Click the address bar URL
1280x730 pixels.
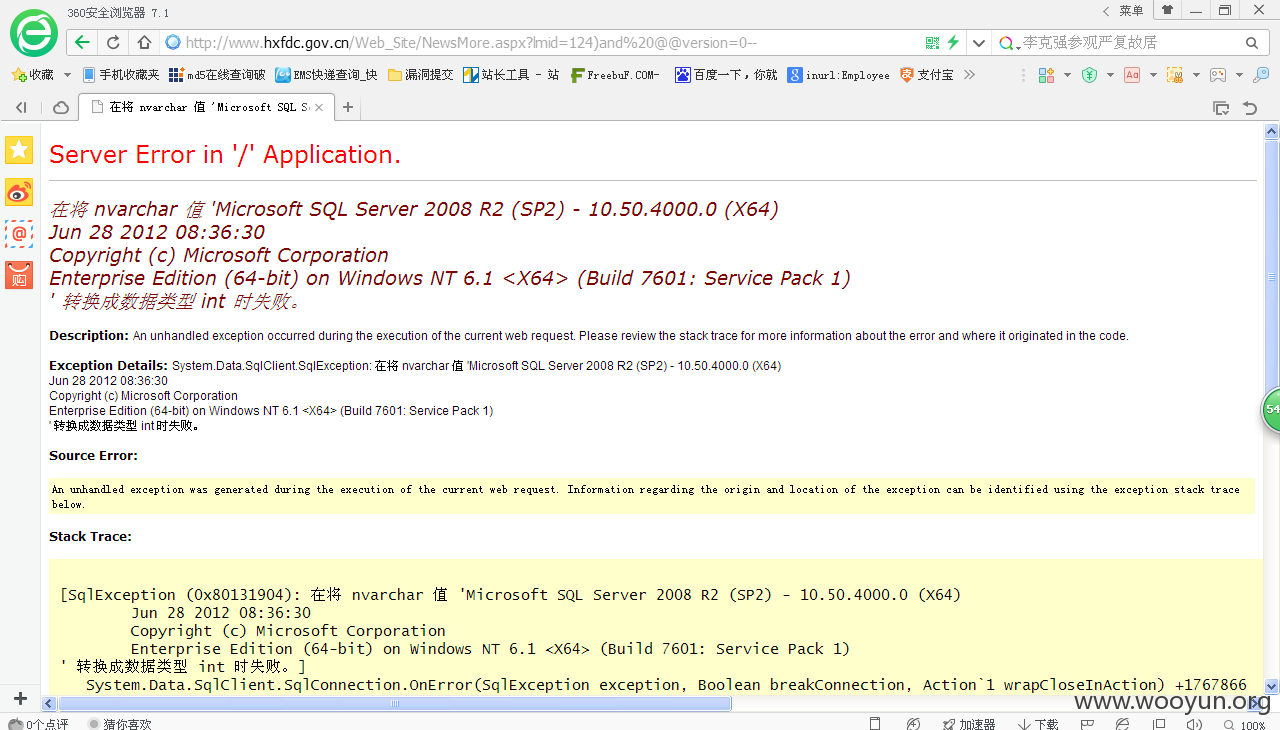click(x=471, y=43)
